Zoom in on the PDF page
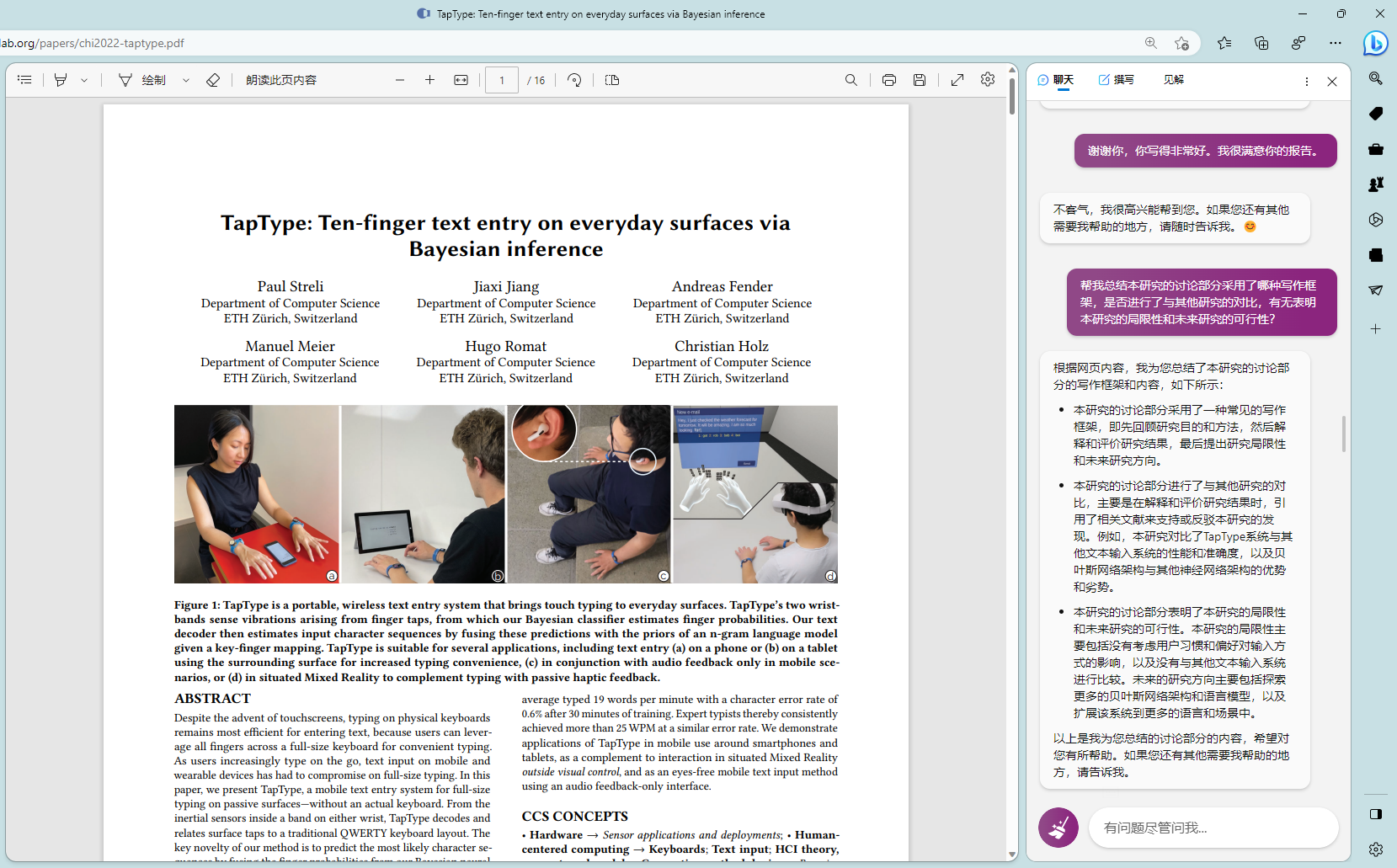Screen dimensions: 1397x868 point(429,80)
